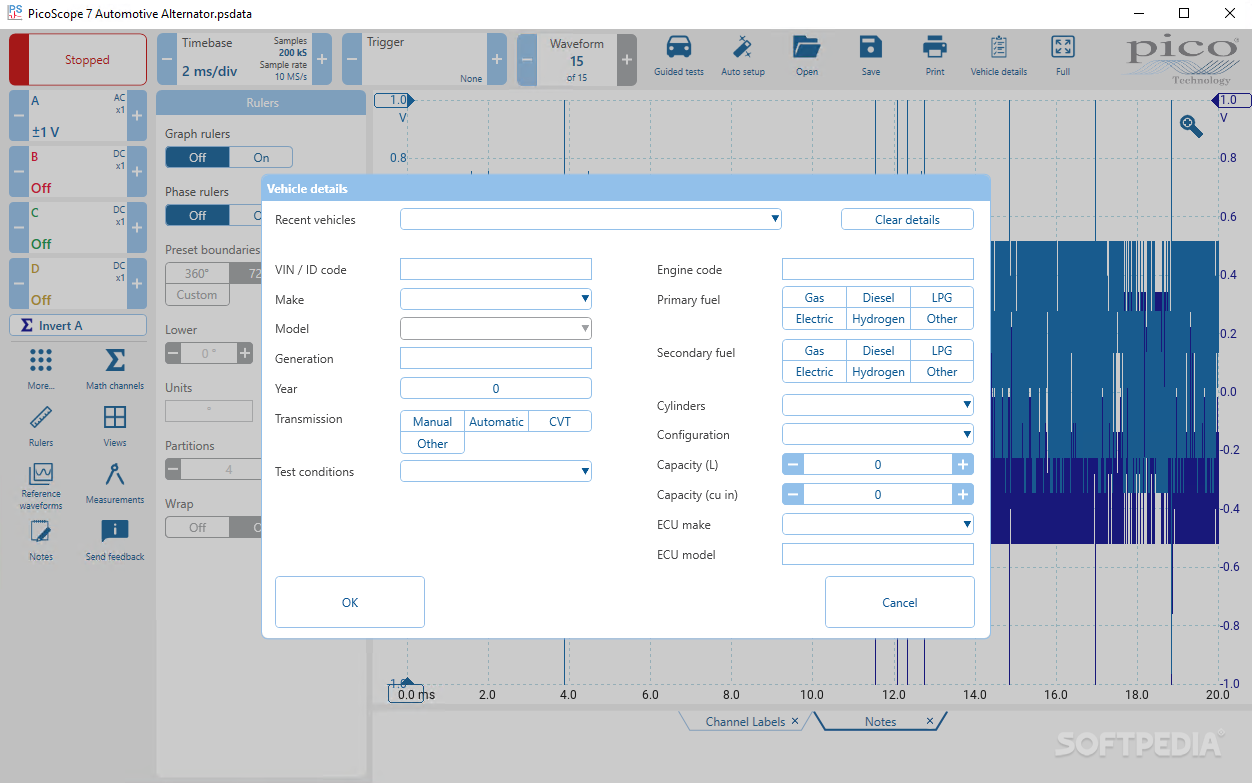Open Math channels sigma icon
This screenshot has height=783, width=1252.
pos(115,361)
